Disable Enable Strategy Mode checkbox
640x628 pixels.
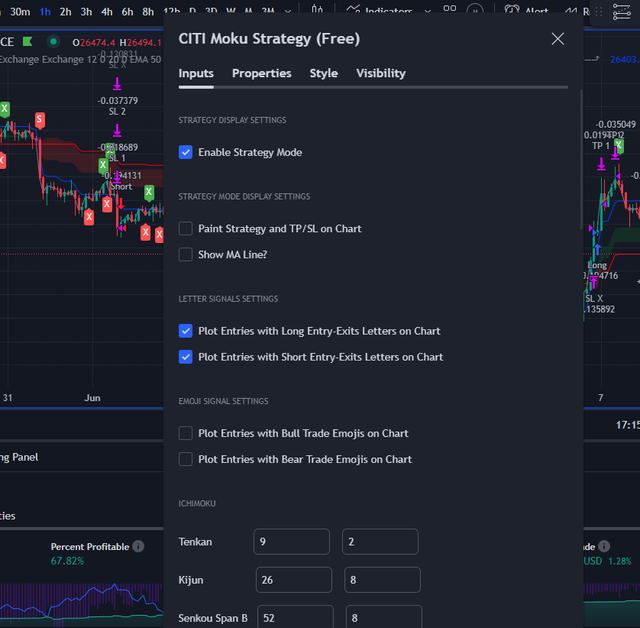point(186,152)
